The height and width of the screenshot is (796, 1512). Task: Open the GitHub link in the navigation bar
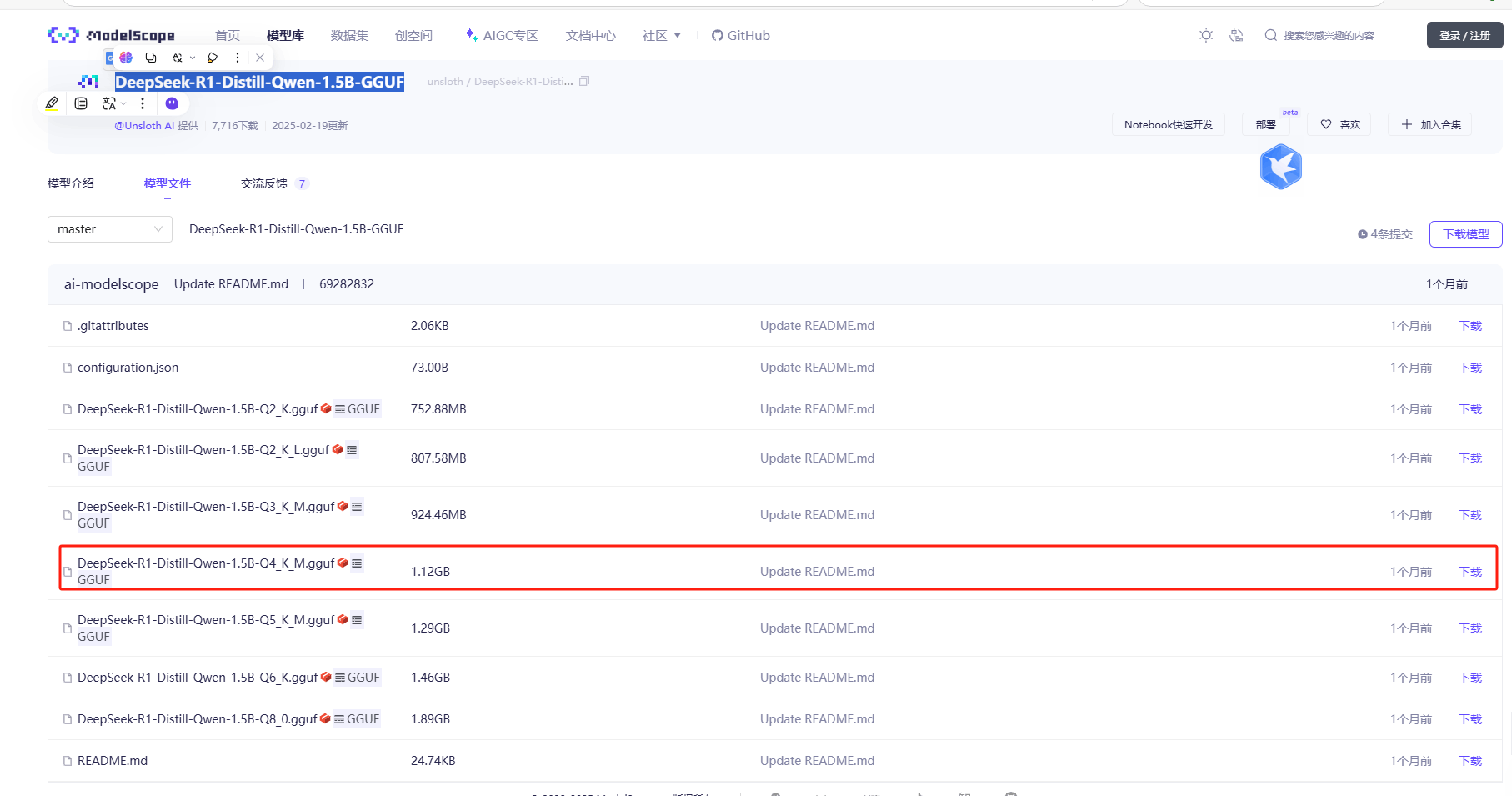coord(741,35)
